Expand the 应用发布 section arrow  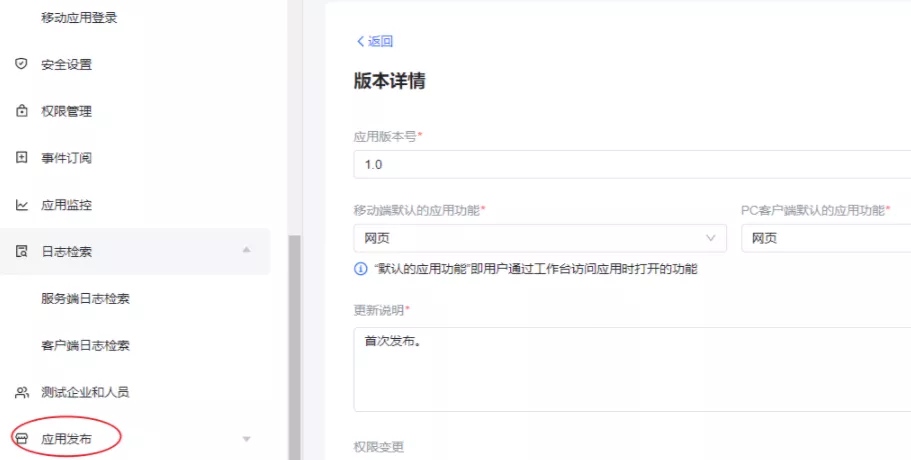[246, 439]
